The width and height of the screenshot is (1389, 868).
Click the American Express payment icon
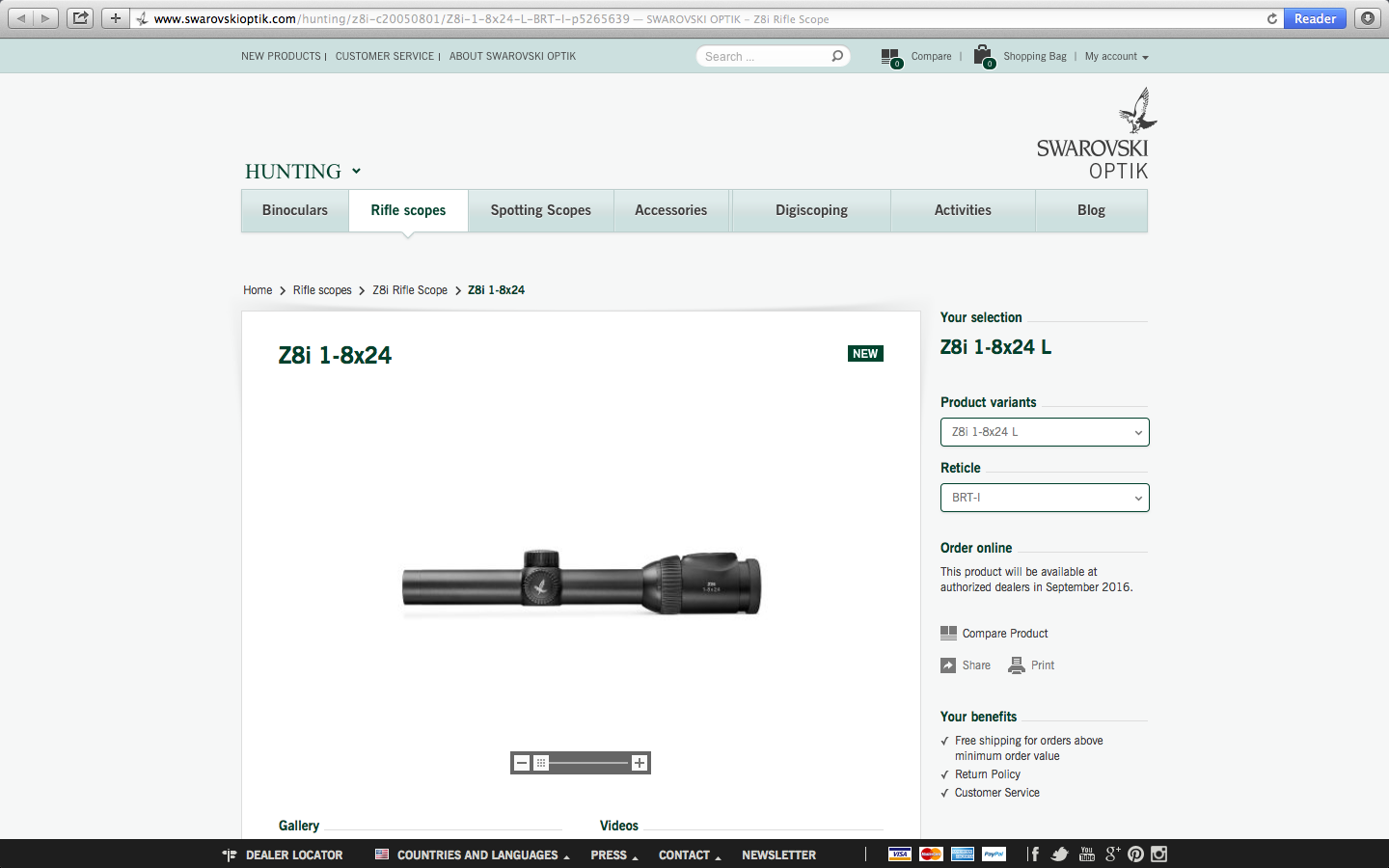point(963,854)
